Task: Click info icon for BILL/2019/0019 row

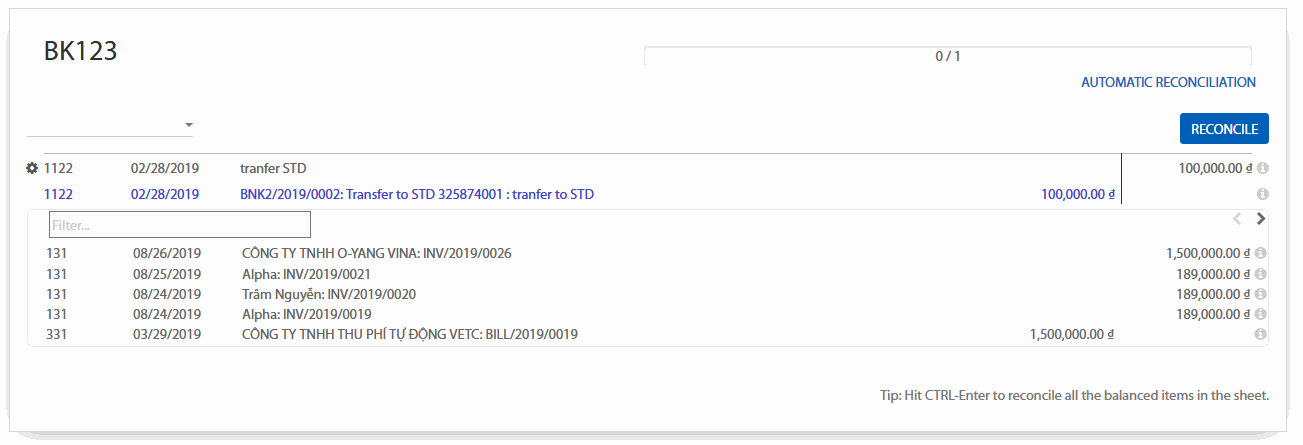Action: (x=1262, y=334)
